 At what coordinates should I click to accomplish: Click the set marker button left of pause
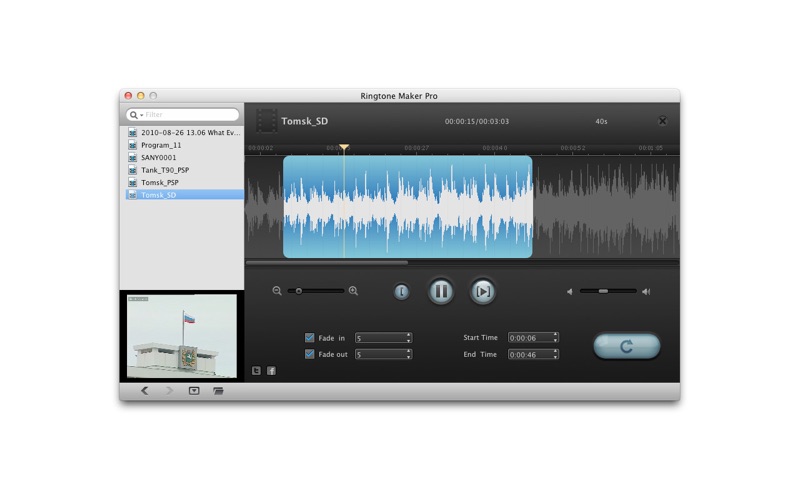pyautogui.click(x=402, y=292)
